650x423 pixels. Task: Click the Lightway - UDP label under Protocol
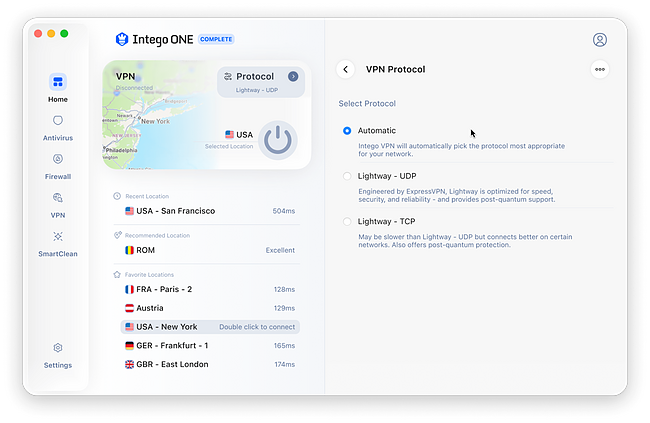[257, 90]
